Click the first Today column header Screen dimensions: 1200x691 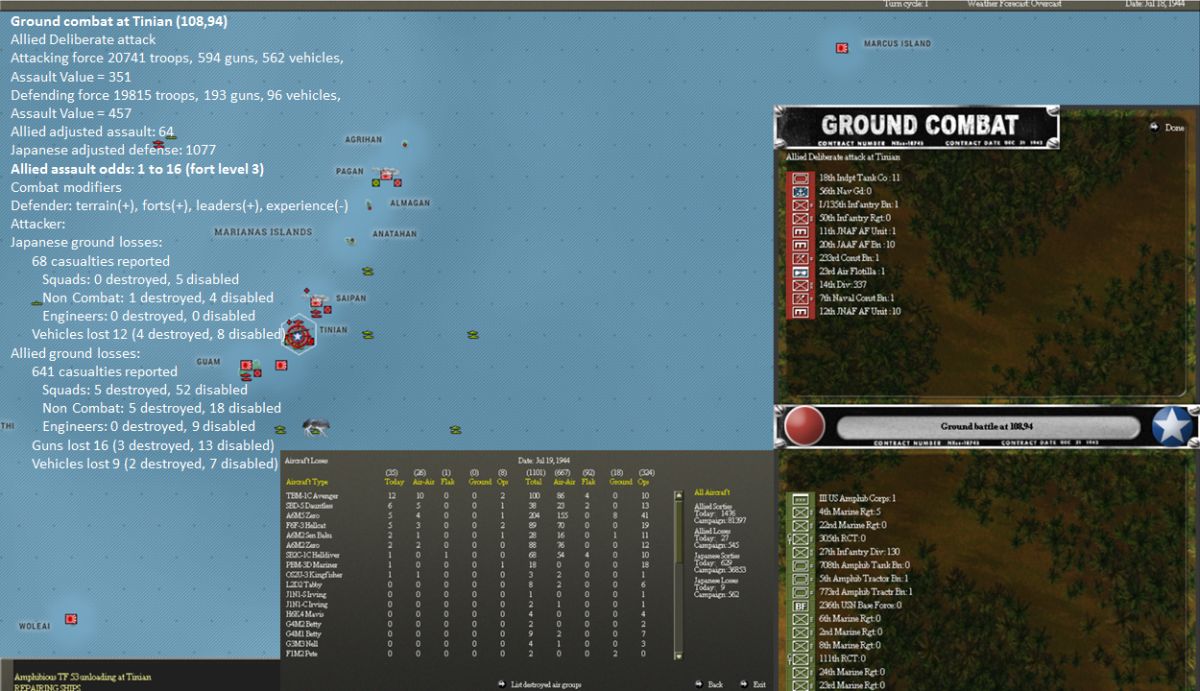394,481
